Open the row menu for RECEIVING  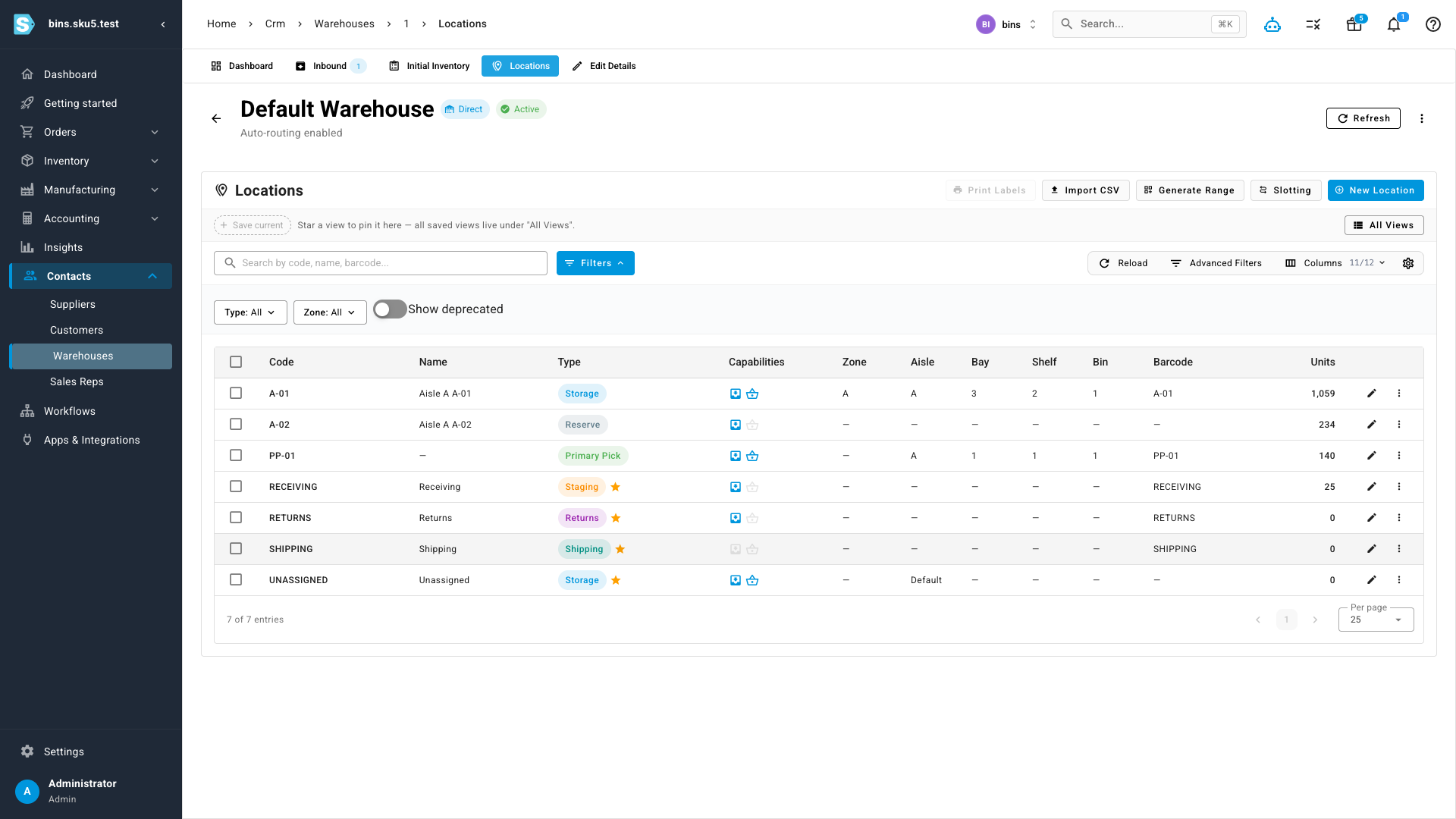1399,487
